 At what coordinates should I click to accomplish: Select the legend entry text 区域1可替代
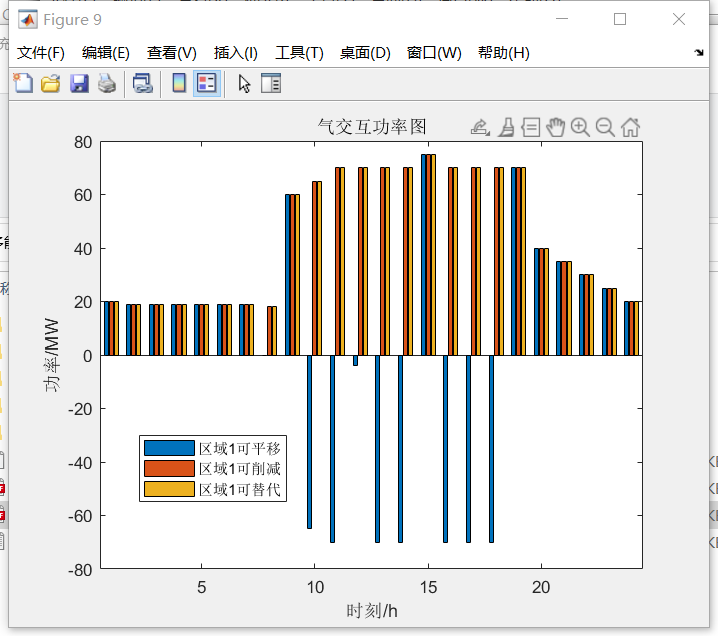click(x=240, y=489)
